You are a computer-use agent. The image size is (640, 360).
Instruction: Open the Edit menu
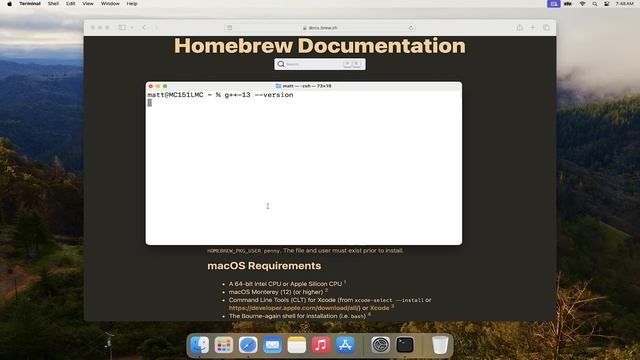71,4
